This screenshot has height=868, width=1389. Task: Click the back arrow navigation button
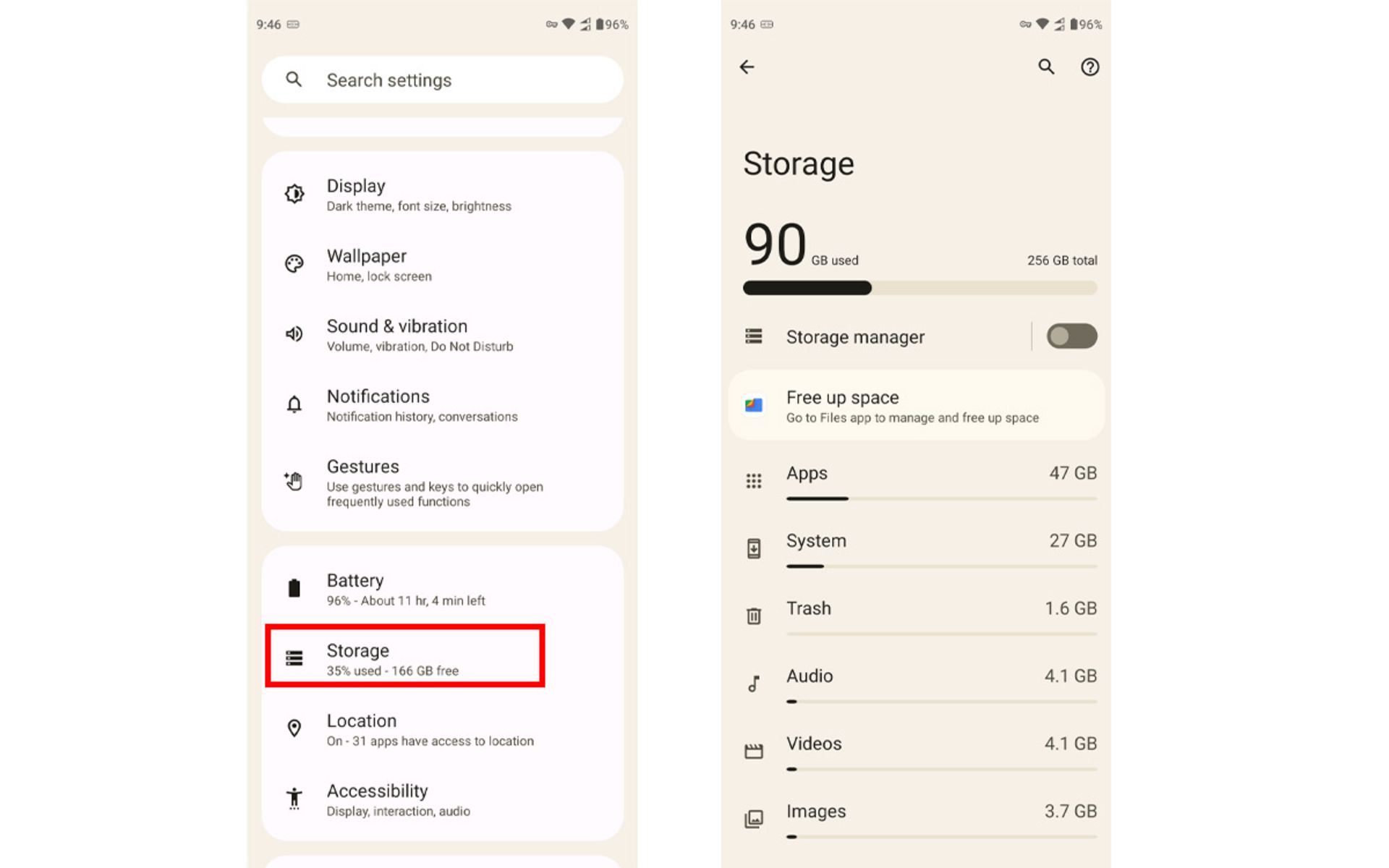[747, 67]
